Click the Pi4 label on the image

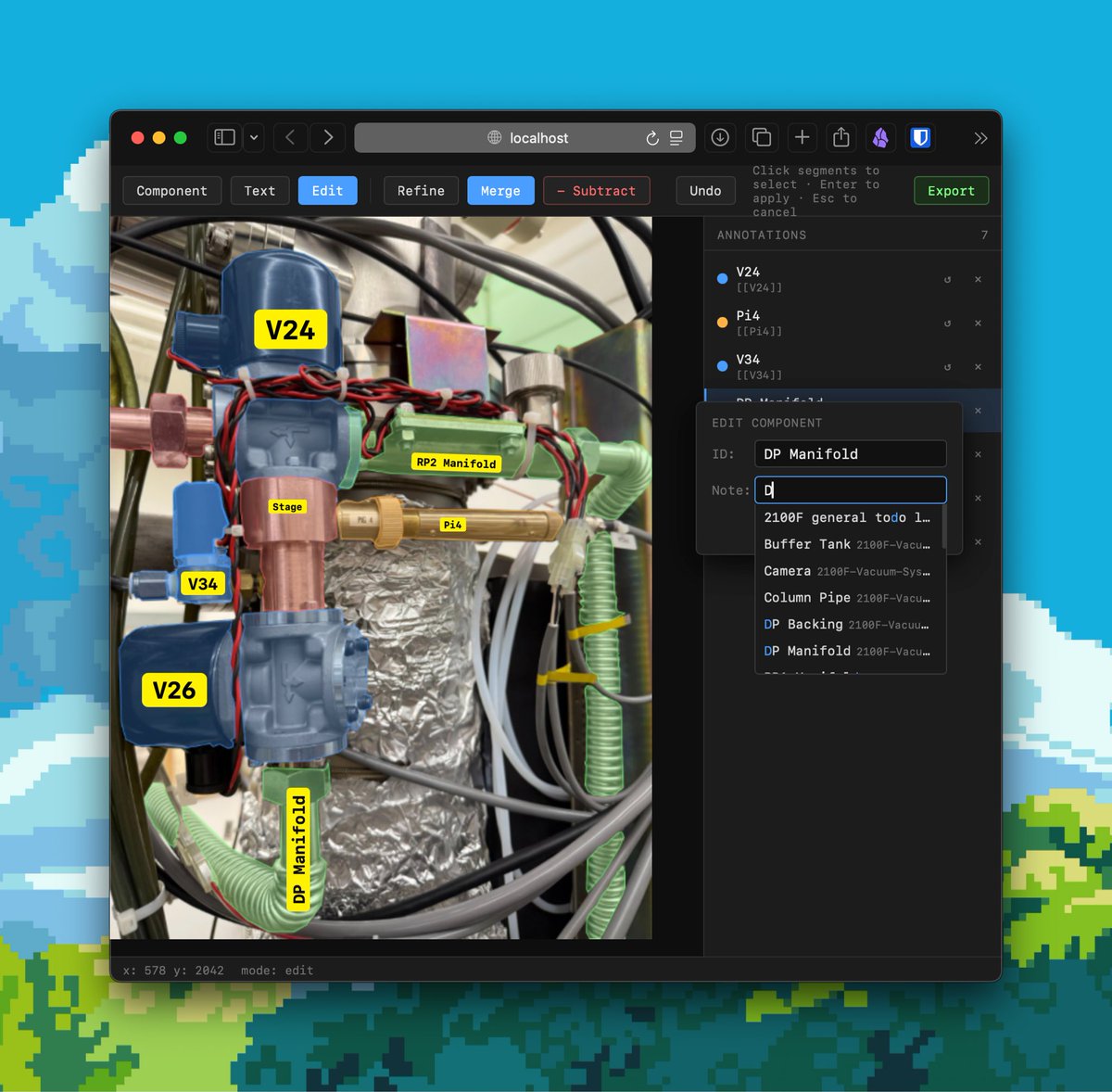click(x=452, y=525)
